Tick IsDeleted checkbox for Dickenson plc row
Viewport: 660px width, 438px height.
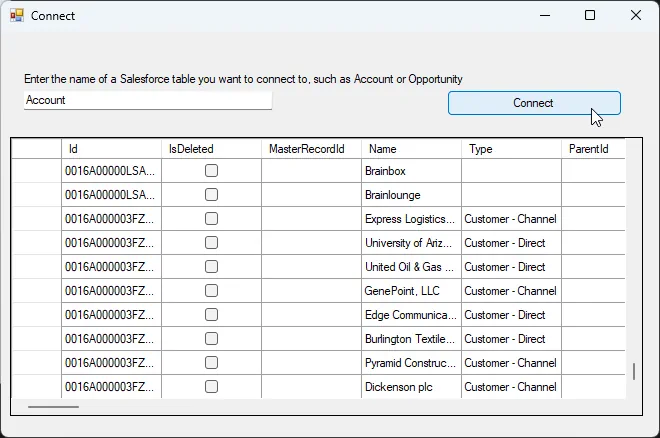coord(211,387)
